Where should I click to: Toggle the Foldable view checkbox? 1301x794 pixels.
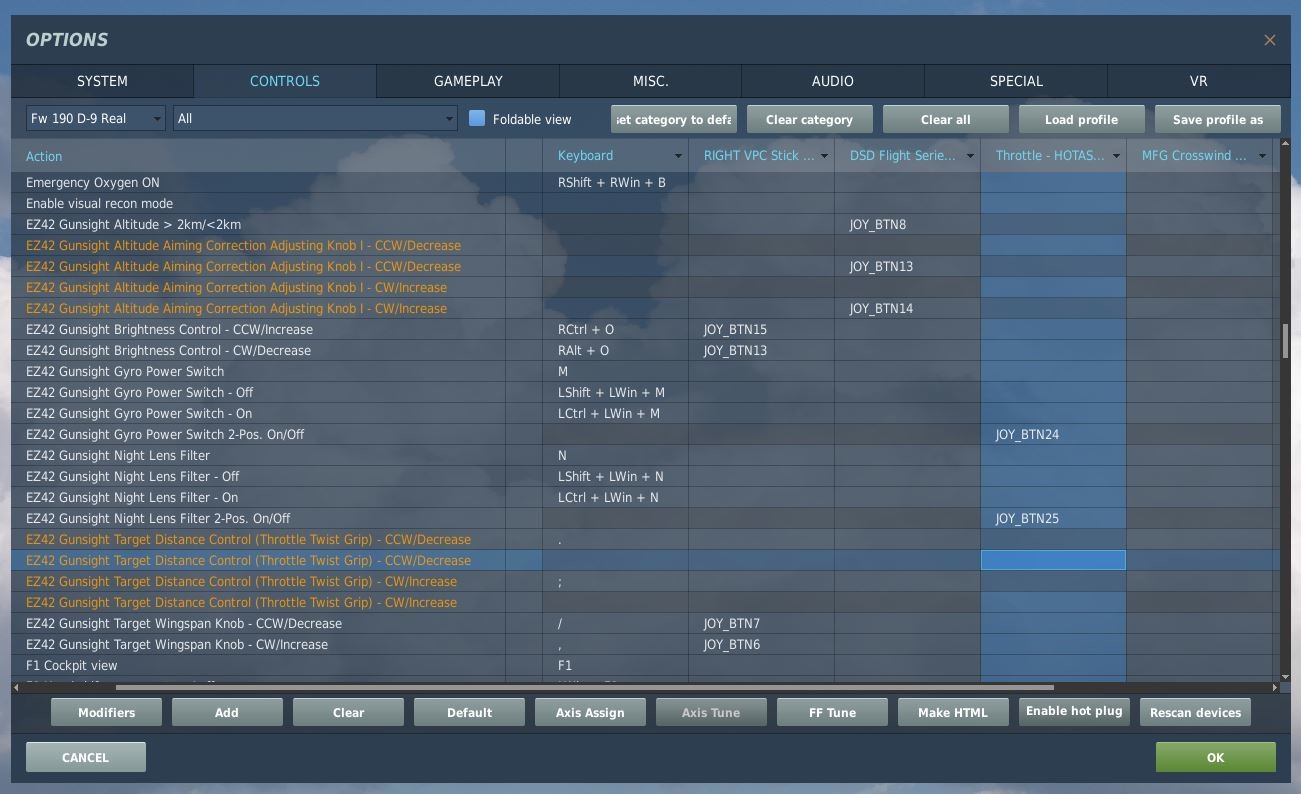(x=477, y=118)
